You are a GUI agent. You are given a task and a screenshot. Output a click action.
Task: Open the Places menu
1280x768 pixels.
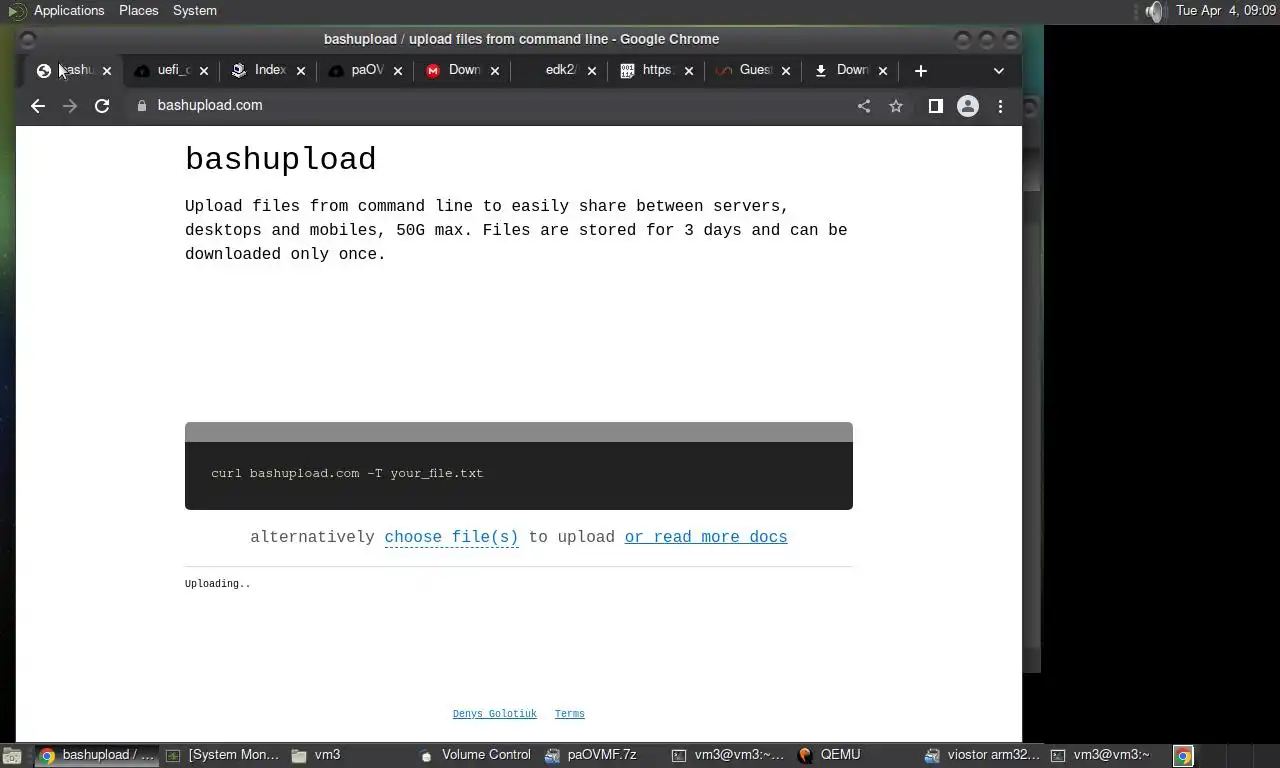[138, 10]
